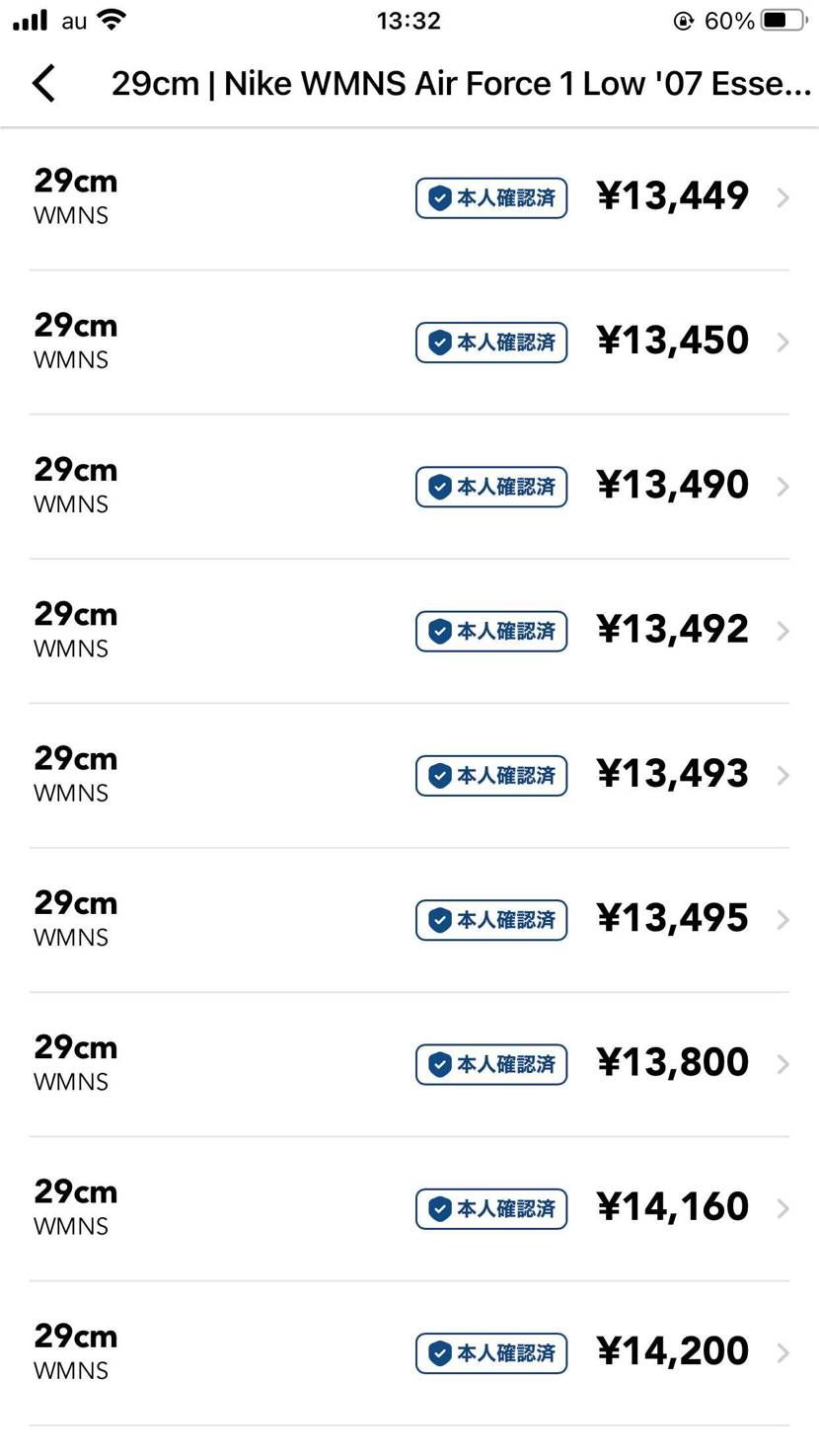Tap the Wi-Fi icon in the status bar
The height and width of the screenshot is (1456, 819).
coord(112,20)
